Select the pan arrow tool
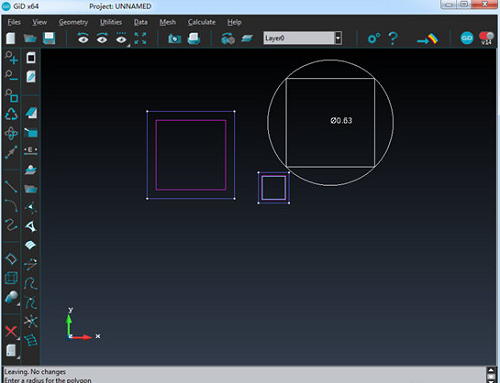500x383 pixels. tap(11, 152)
